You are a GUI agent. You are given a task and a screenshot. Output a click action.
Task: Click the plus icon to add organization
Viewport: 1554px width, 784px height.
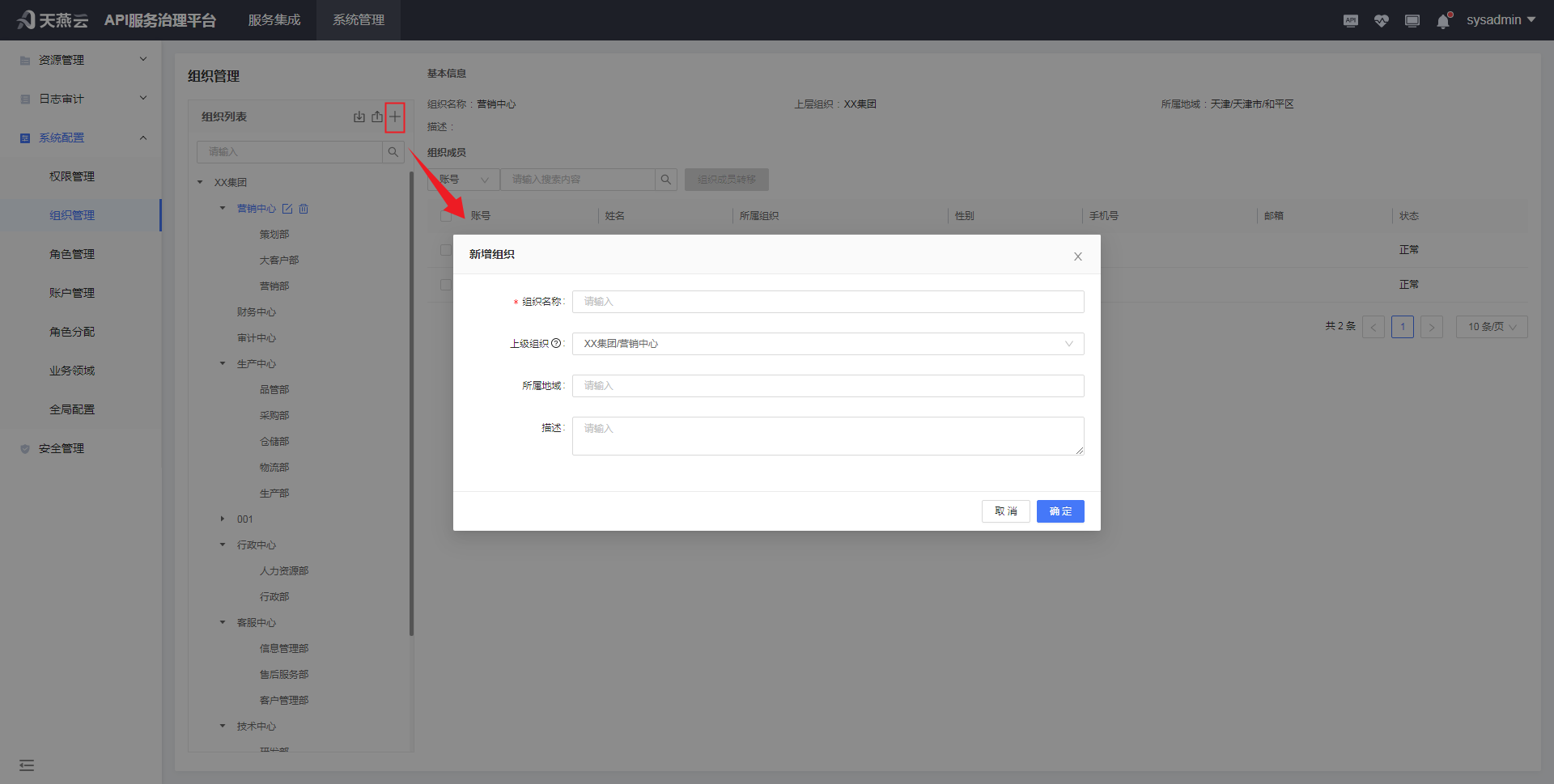(395, 117)
